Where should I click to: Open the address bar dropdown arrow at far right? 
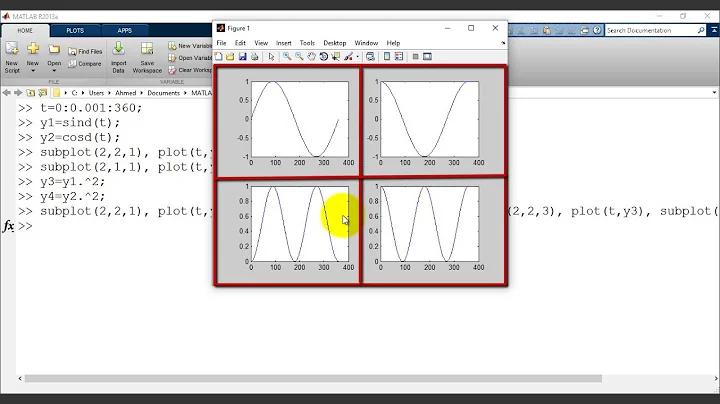pos(714,93)
